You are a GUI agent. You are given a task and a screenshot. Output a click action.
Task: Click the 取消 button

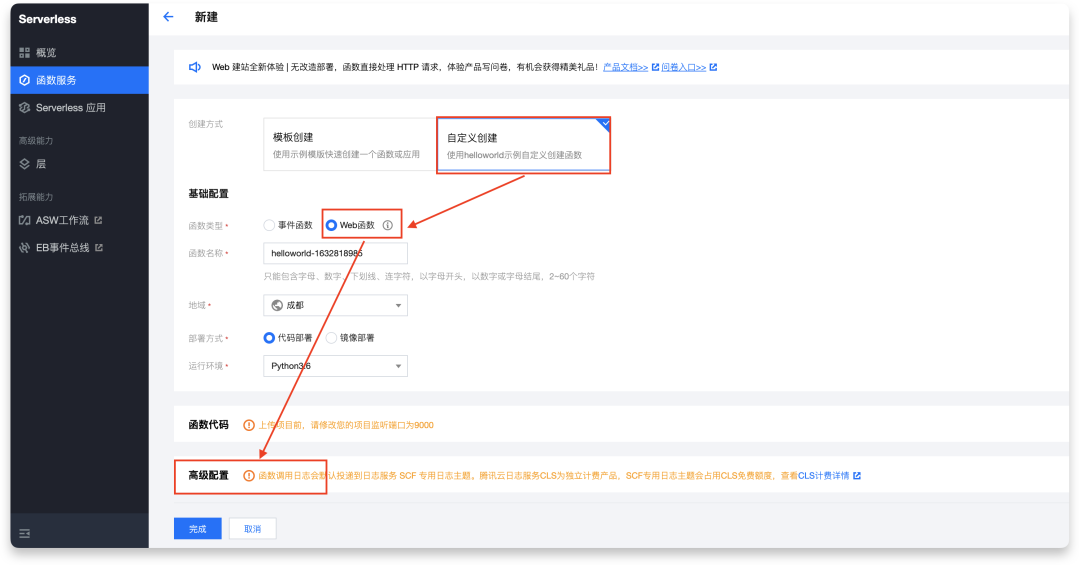click(x=253, y=529)
